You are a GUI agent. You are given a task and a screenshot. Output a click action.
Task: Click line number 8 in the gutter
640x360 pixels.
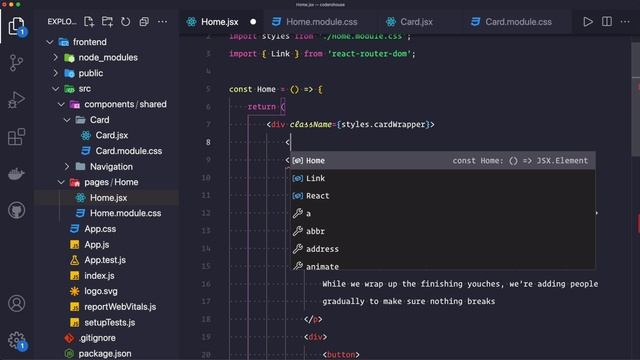208,142
